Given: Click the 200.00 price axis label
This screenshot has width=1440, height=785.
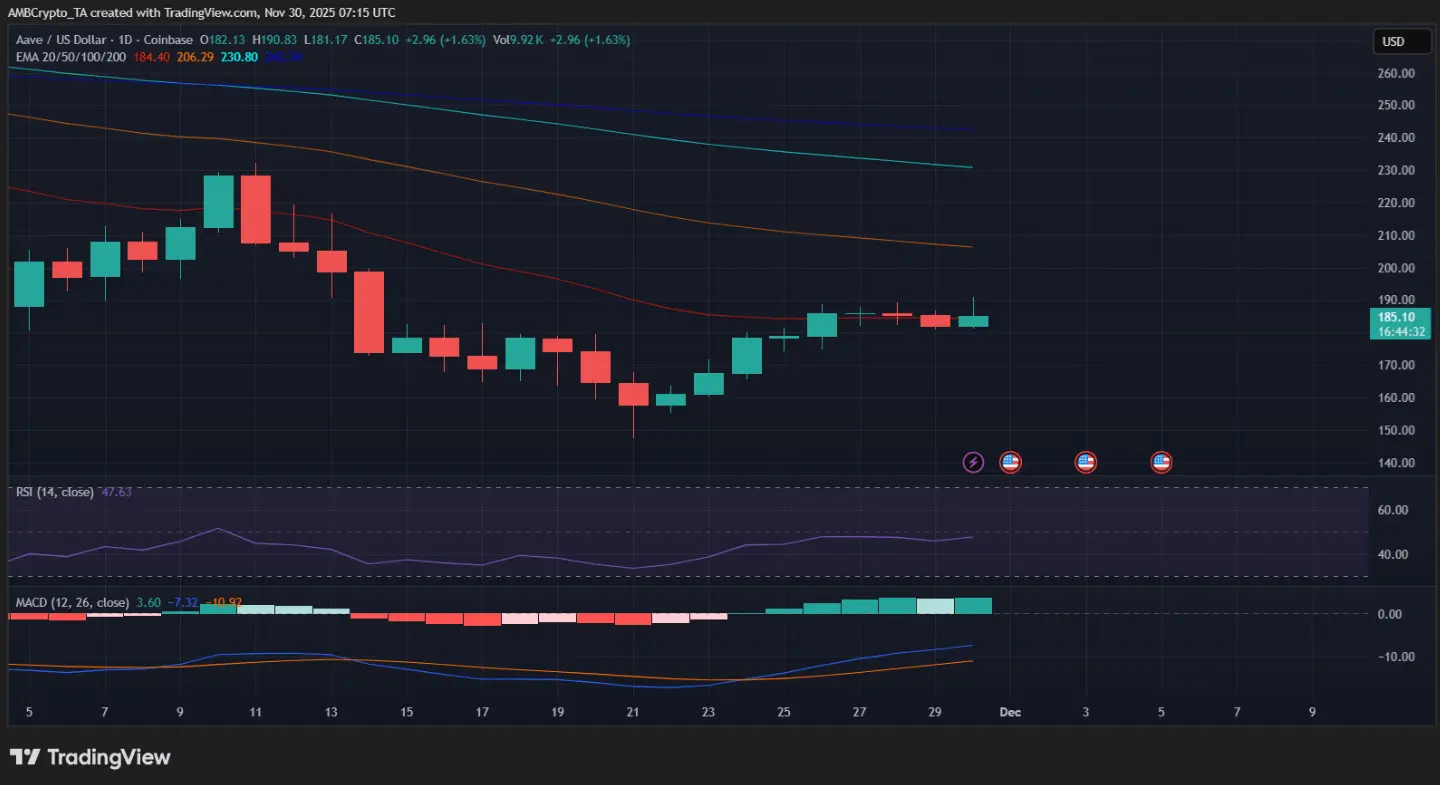Looking at the screenshot, I should pyautogui.click(x=1394, y=268).
